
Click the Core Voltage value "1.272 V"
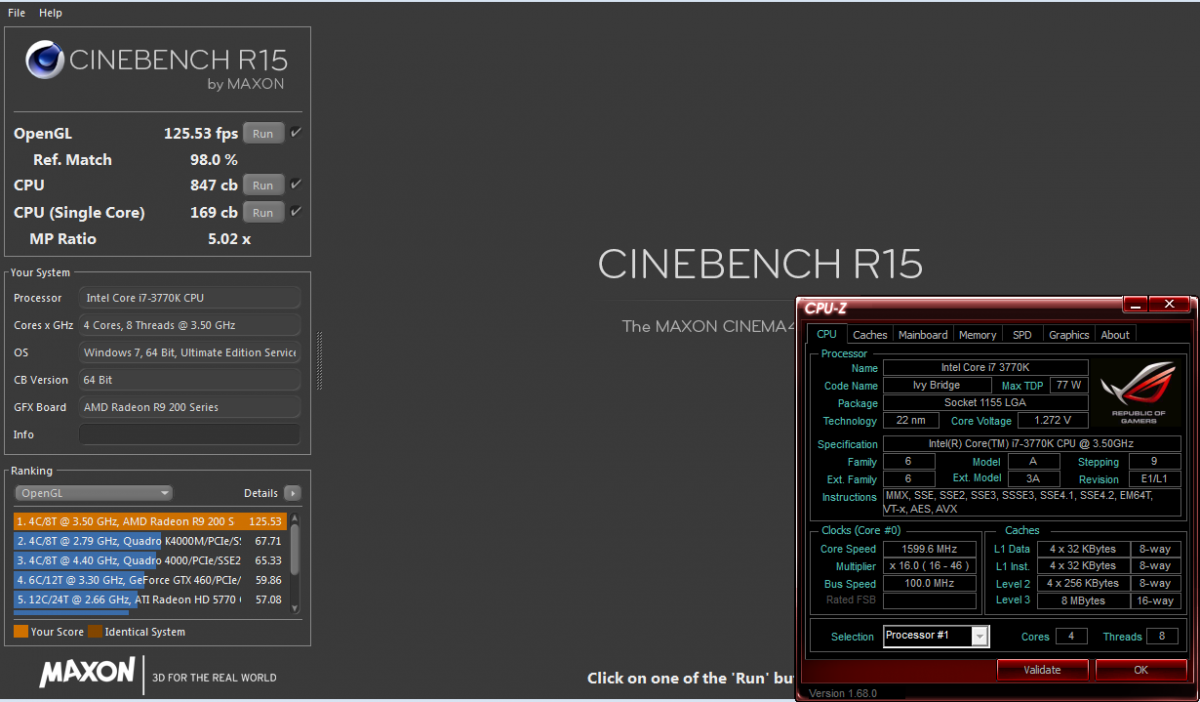pyautogui.click(x=1052, y=421)
